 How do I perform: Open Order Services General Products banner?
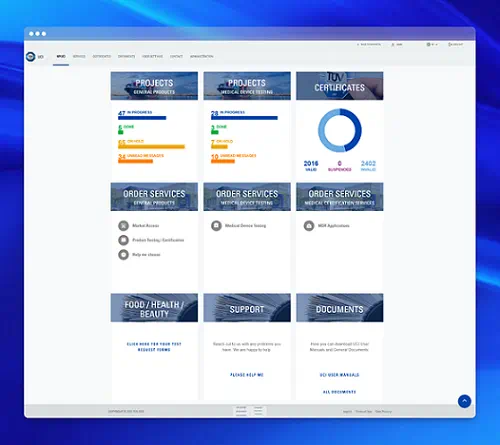[154, 197]
